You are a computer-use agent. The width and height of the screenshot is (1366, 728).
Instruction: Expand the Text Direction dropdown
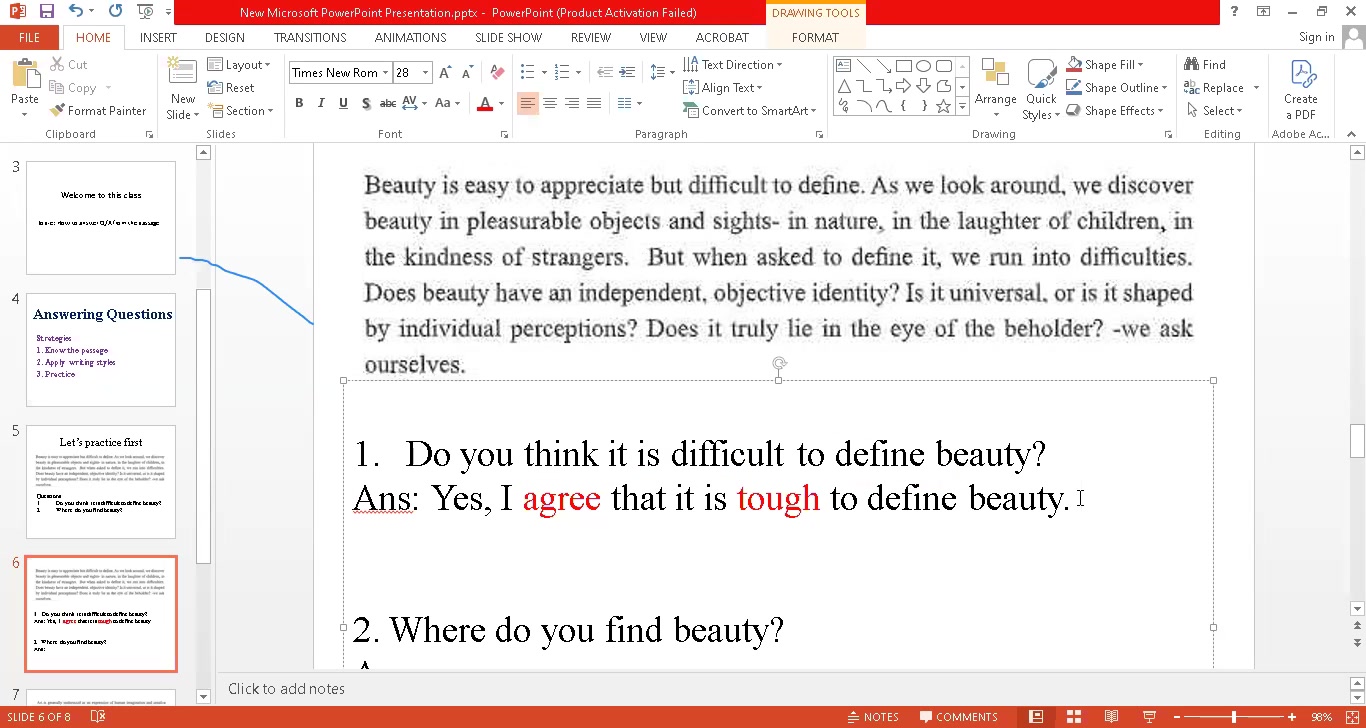(x=733, y=65)
